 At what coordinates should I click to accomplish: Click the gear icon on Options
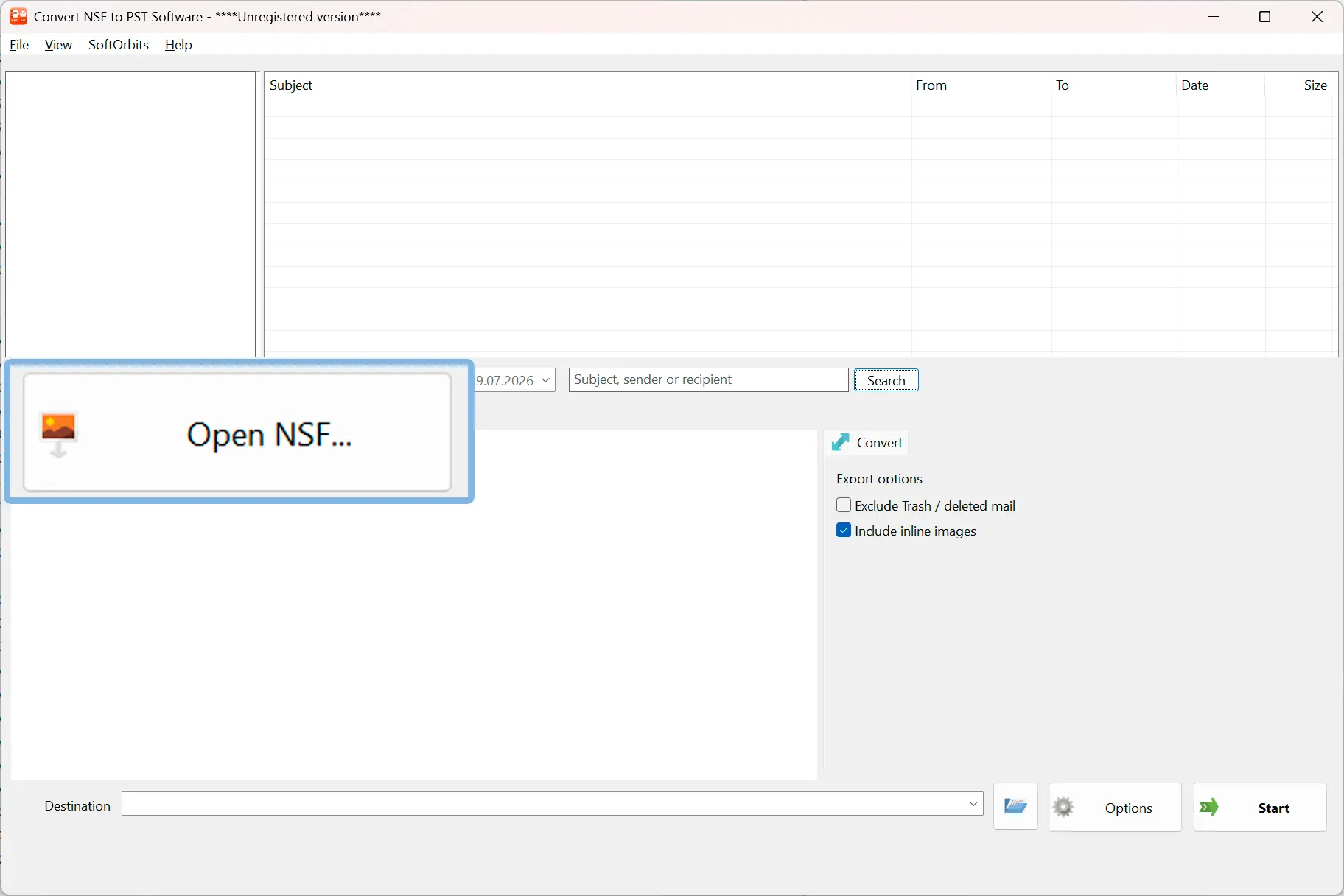[1063, 808]
